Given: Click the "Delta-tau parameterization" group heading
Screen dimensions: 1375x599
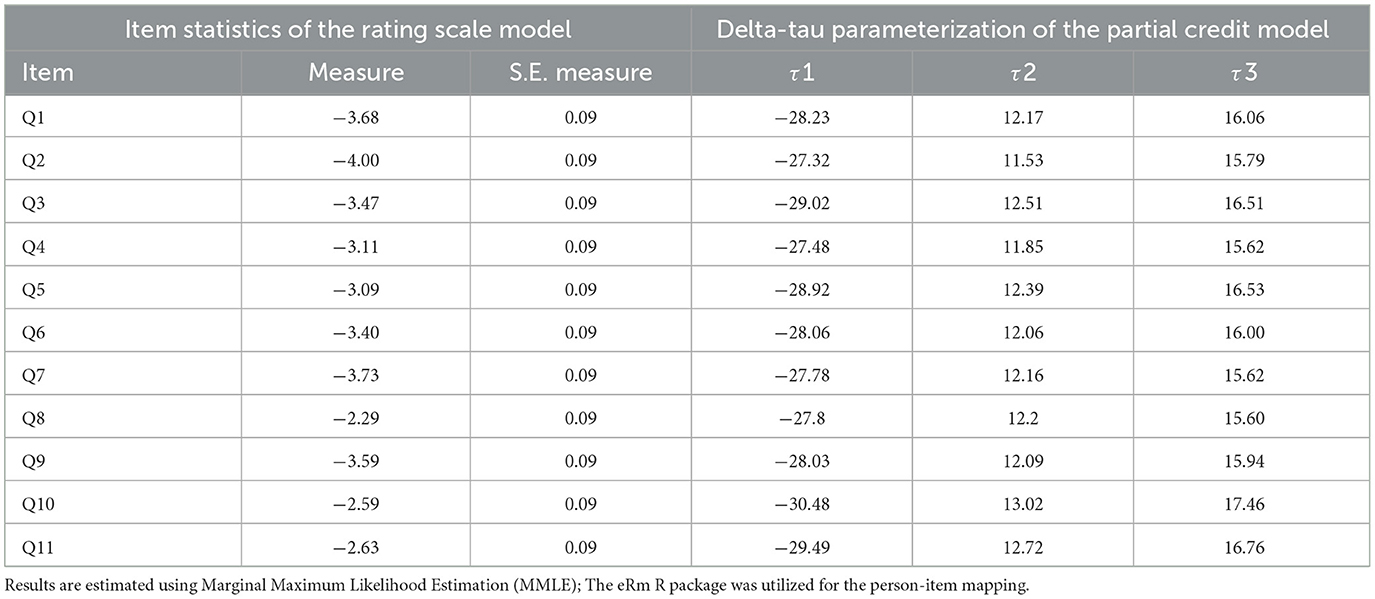Looking at the screenshot, I should (x=1030, y=30).
